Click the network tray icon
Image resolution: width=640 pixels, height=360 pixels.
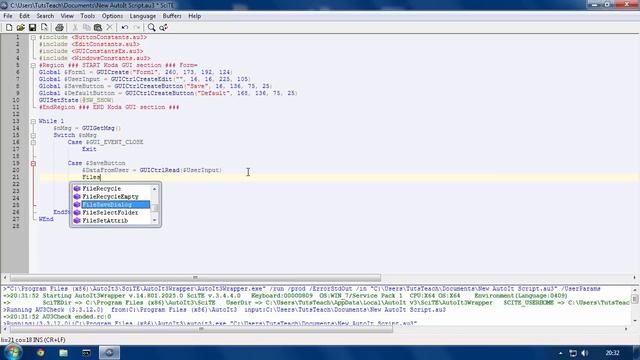pos(573,353)
